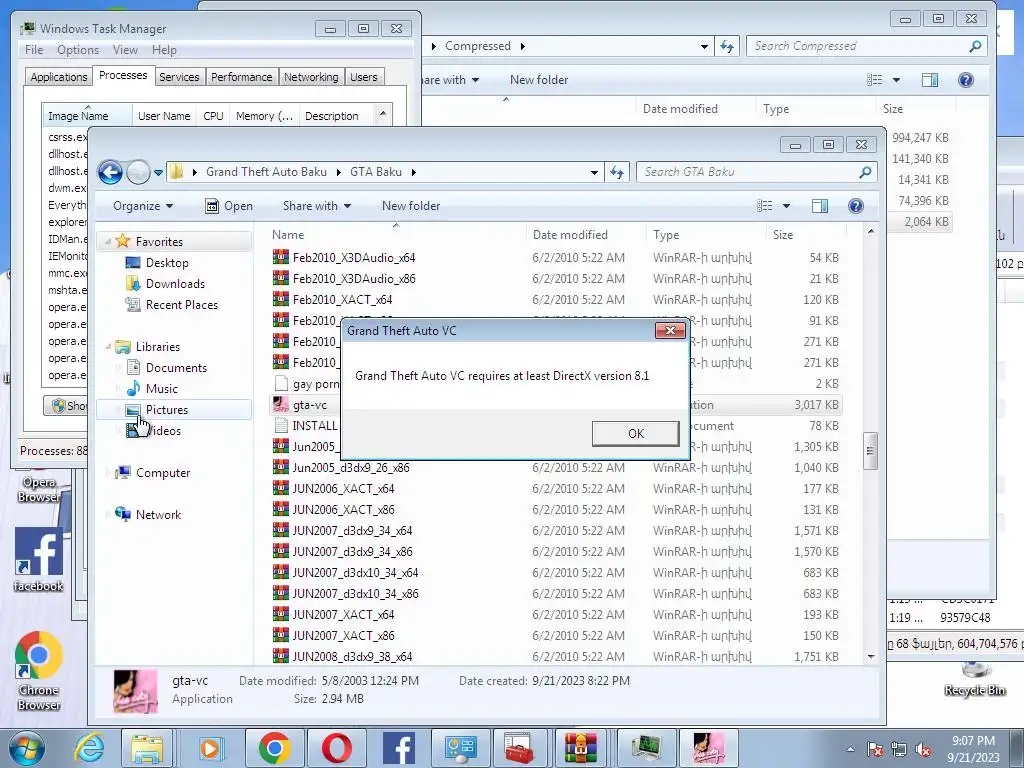Toggle the preview pane in GTA Baku window

pos(820,206)
